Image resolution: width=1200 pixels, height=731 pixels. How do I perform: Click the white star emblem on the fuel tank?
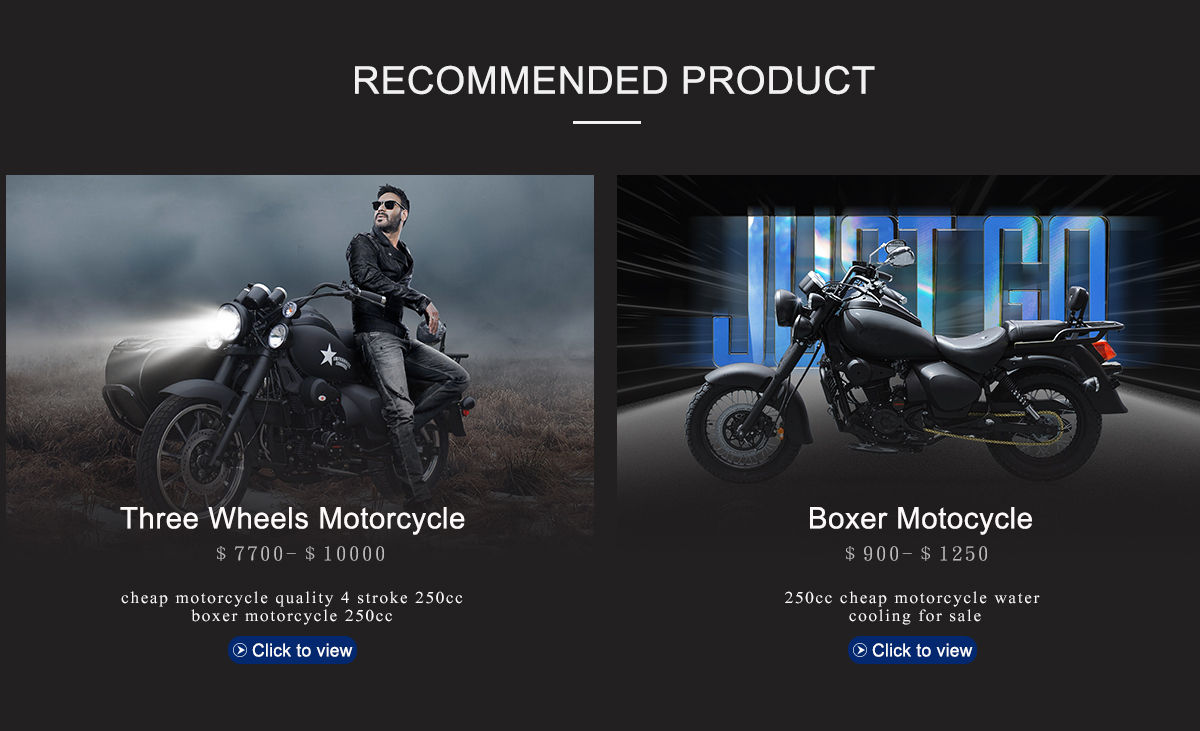coord(328,354)
